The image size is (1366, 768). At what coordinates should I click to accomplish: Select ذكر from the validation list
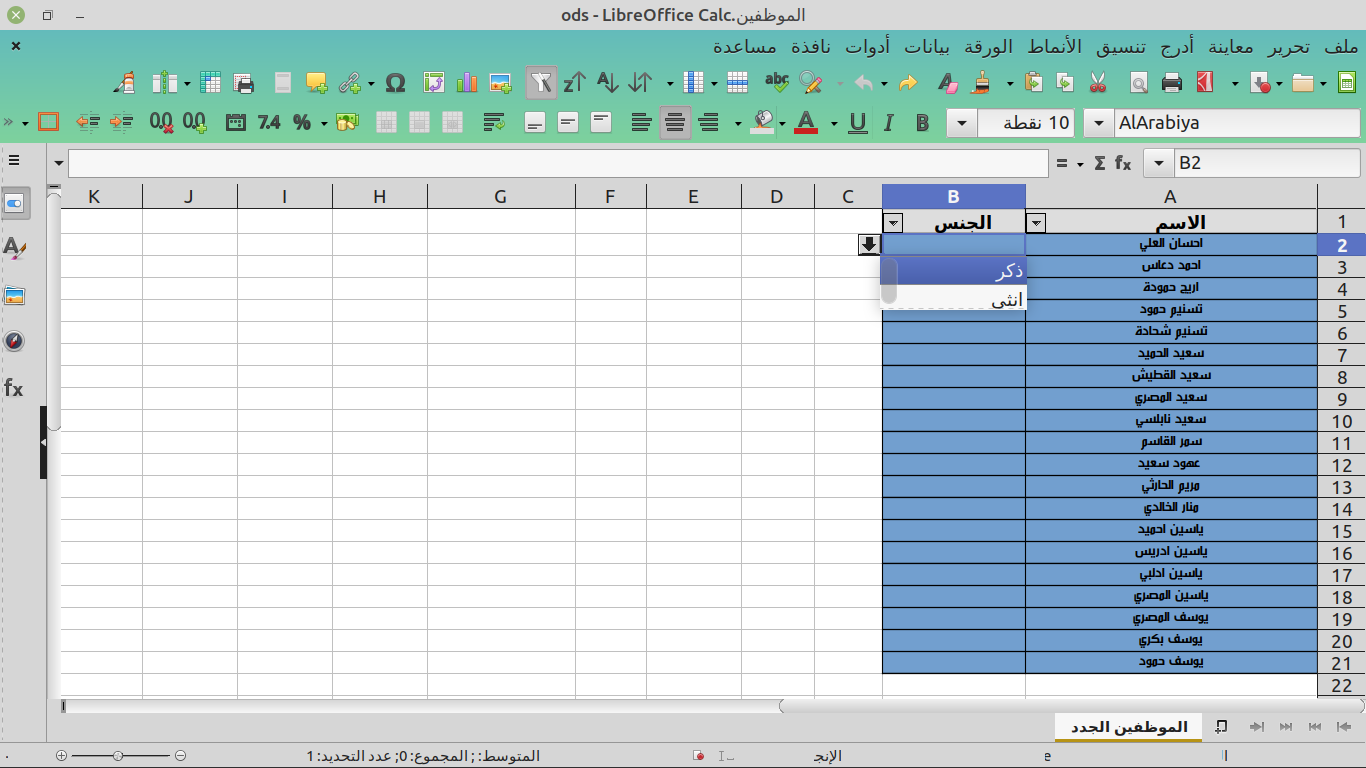pyautogui.click(x=1006, y=272)
